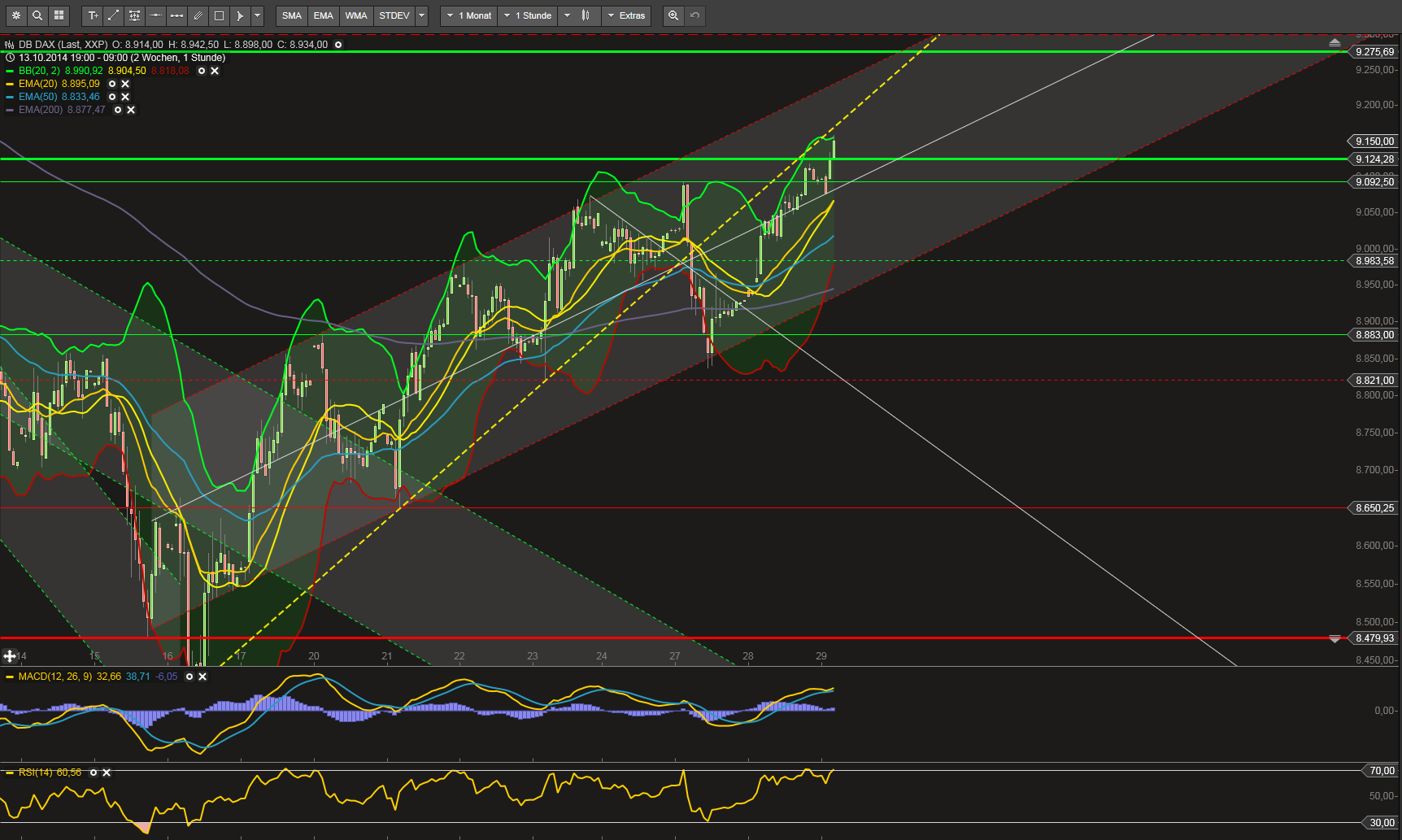
Task: Add a STDEV indicator
Action: tap(394, 15)
